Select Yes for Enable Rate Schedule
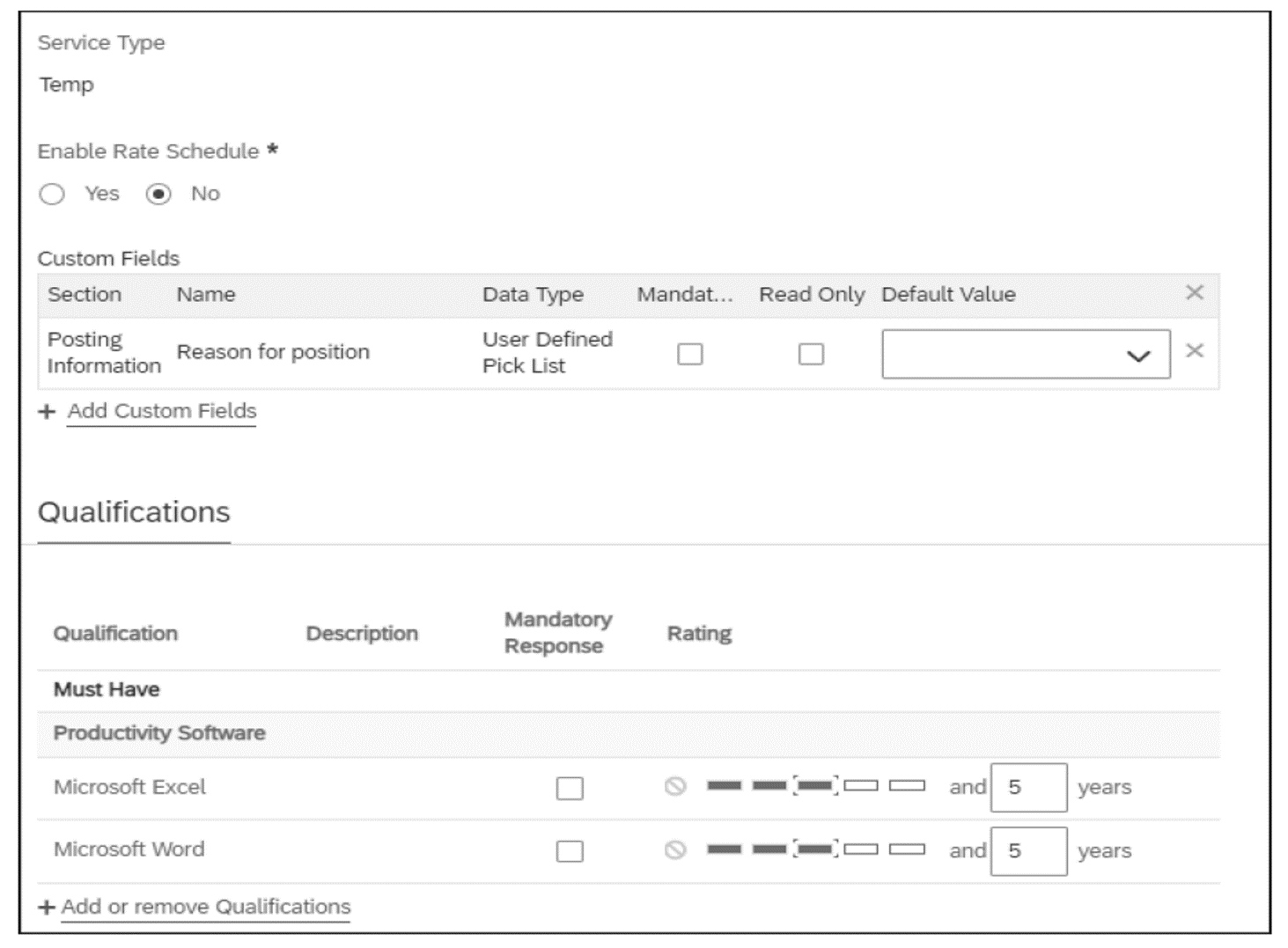This screenshot has width=1288, height=948. click(x=51, y=194)
